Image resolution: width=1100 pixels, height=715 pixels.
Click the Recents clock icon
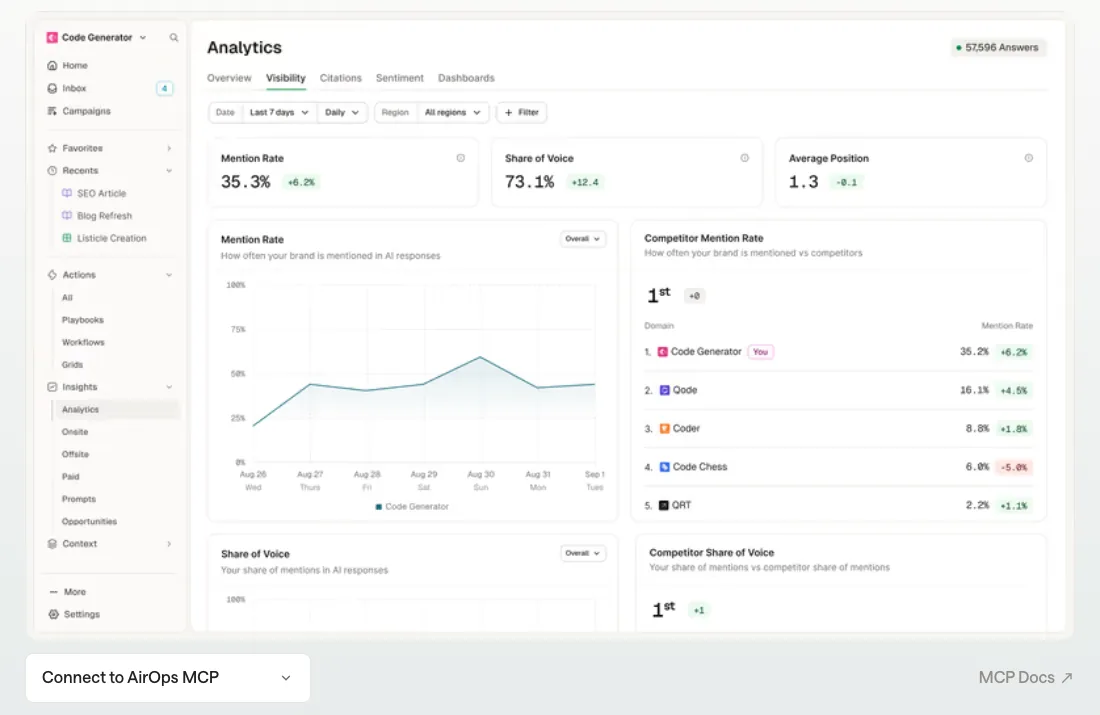(x=52, y=171)
